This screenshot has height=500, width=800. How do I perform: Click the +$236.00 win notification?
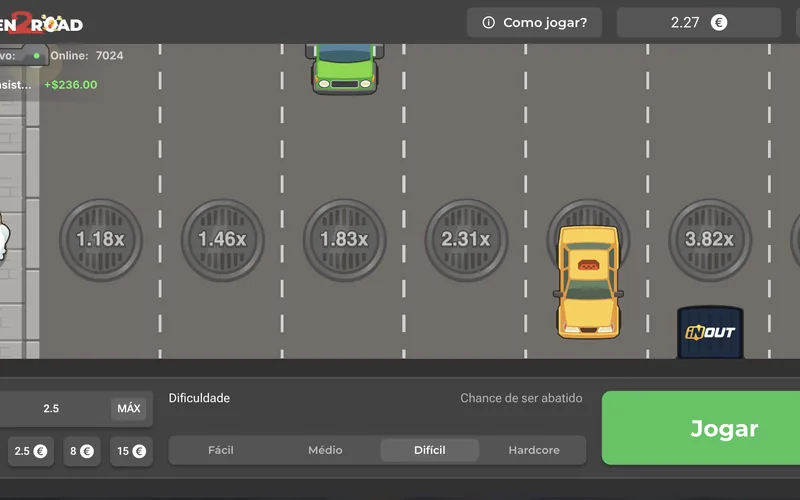click(x=70, y=85)
